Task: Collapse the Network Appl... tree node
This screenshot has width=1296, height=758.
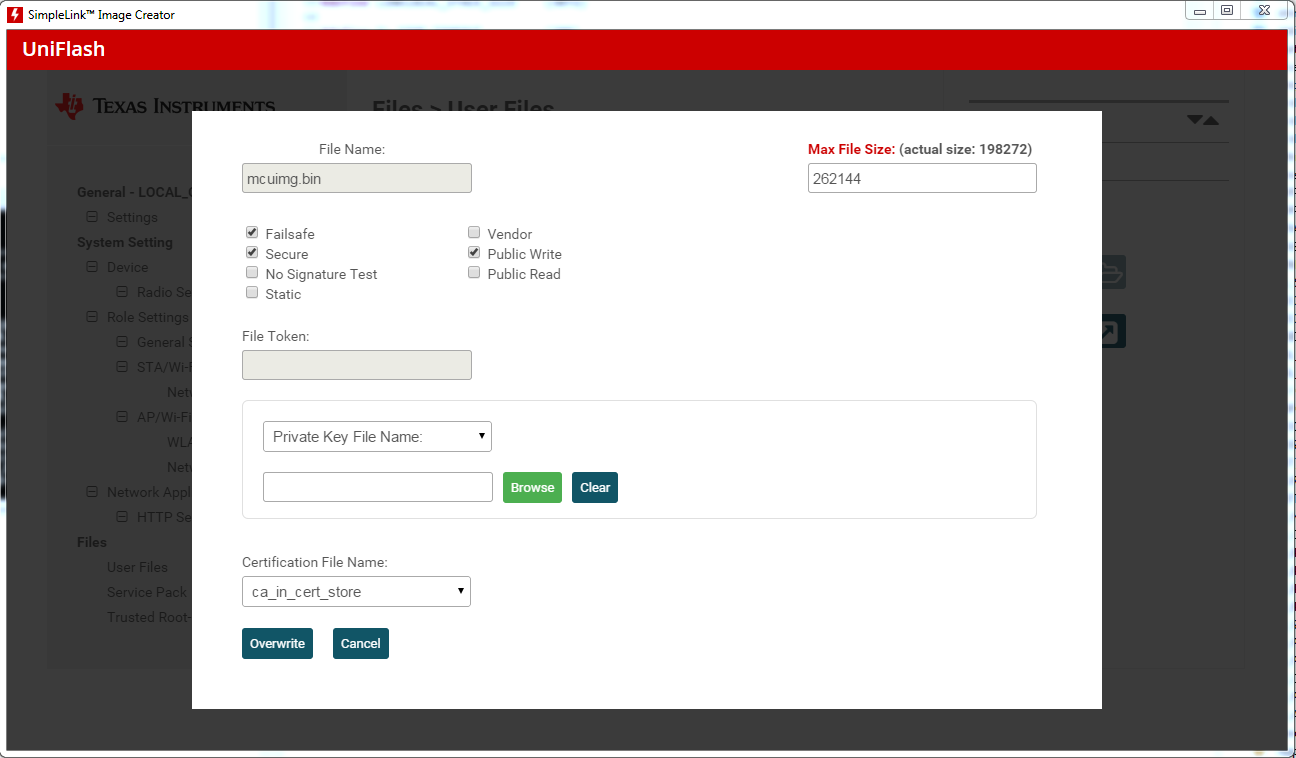Action: (92, 492)
